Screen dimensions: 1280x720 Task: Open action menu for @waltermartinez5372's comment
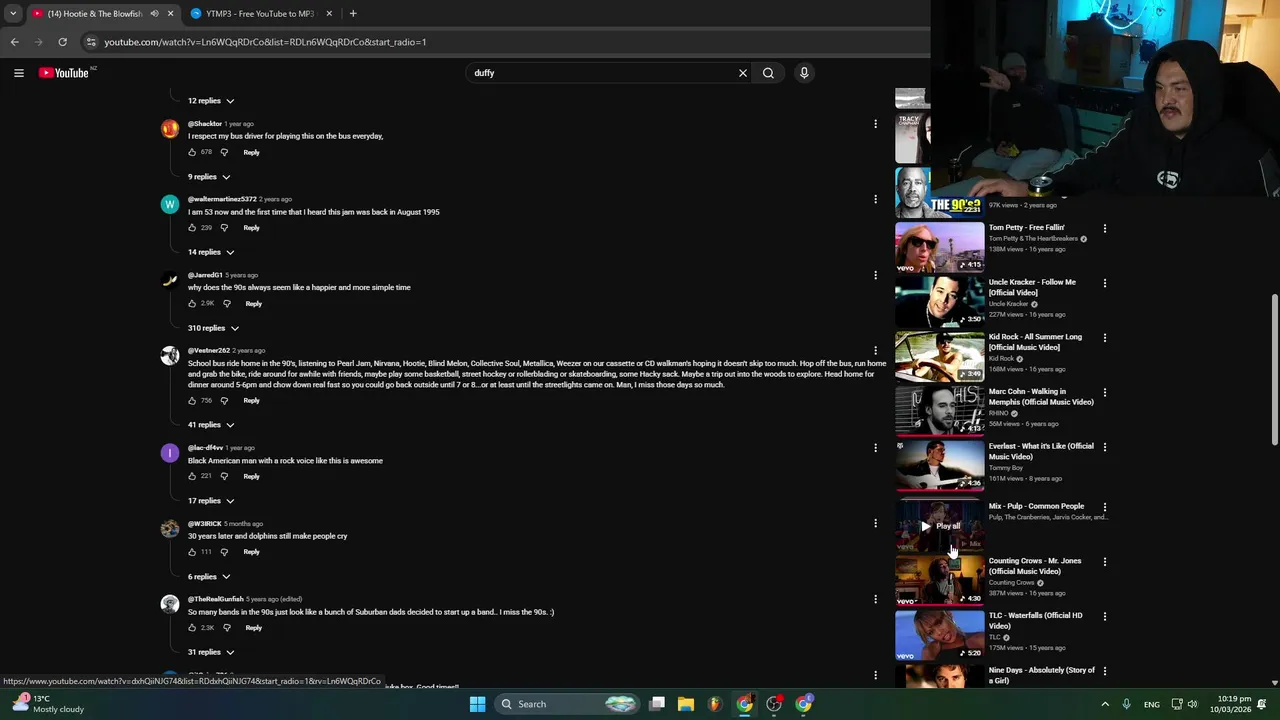click(875, 199)
